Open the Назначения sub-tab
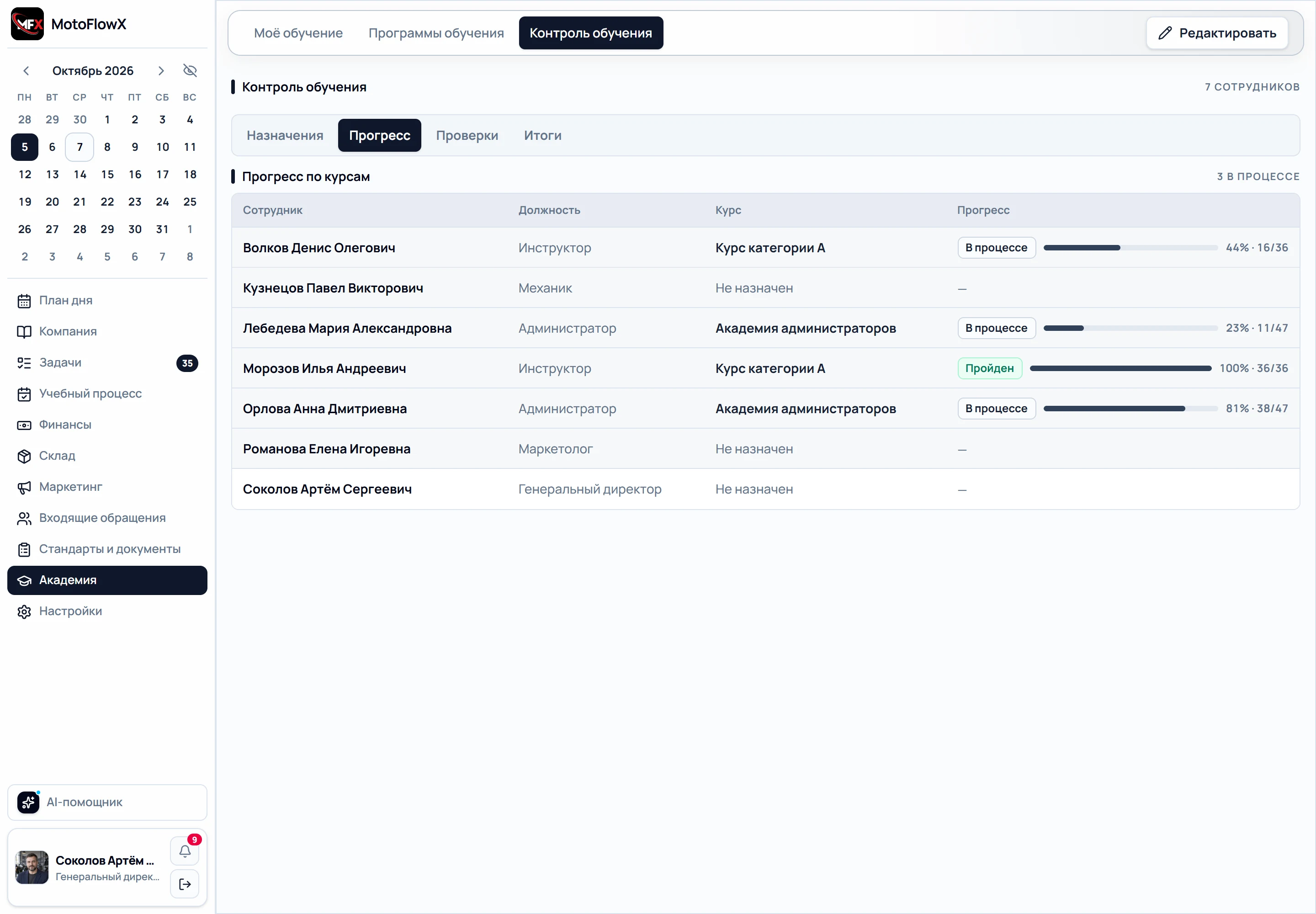The width and height of the screenshot is (1316, 914). coord(285,136)
